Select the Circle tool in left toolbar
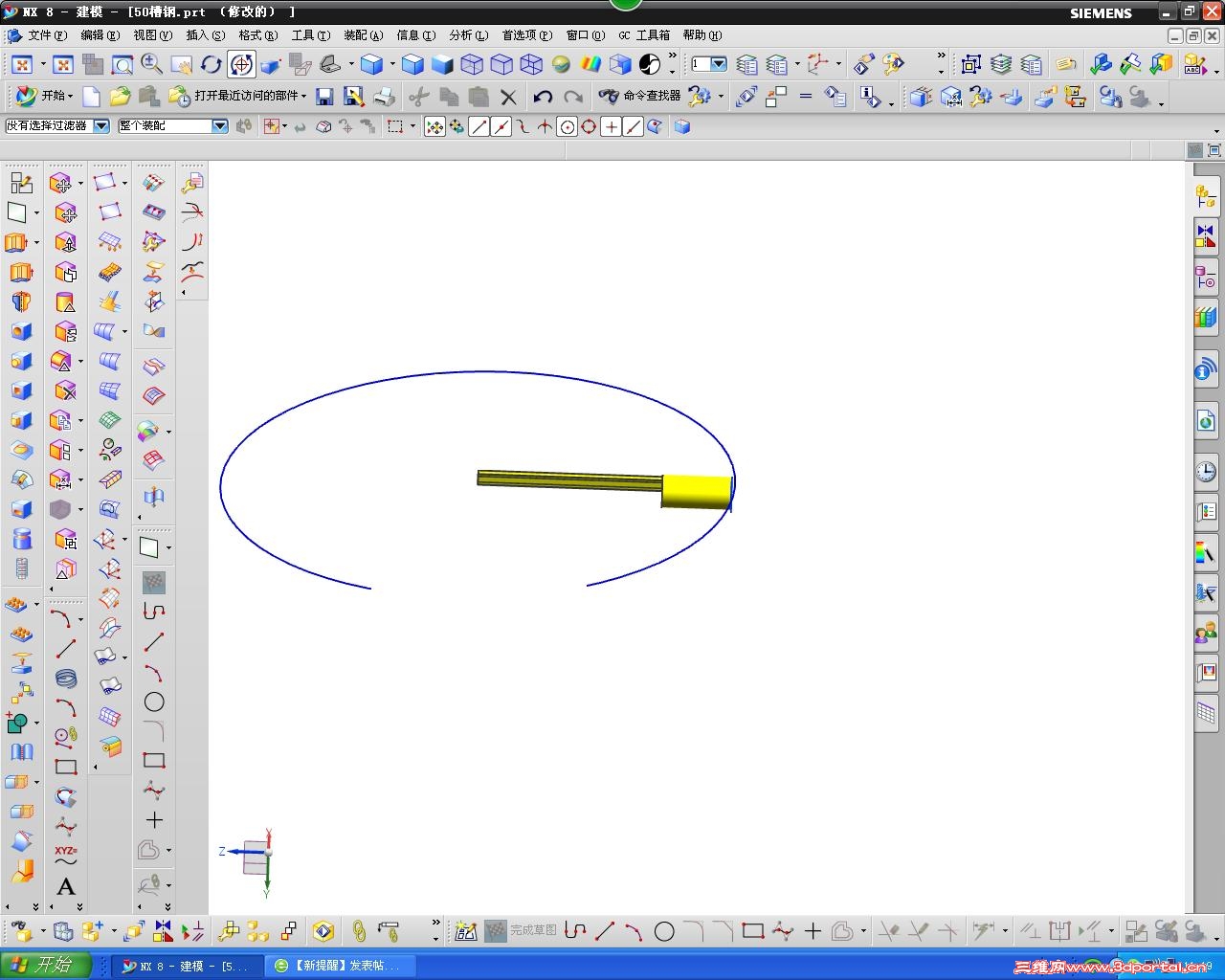Image resolution: width=1225 pixels, height=980 pixels. [154, 702]
